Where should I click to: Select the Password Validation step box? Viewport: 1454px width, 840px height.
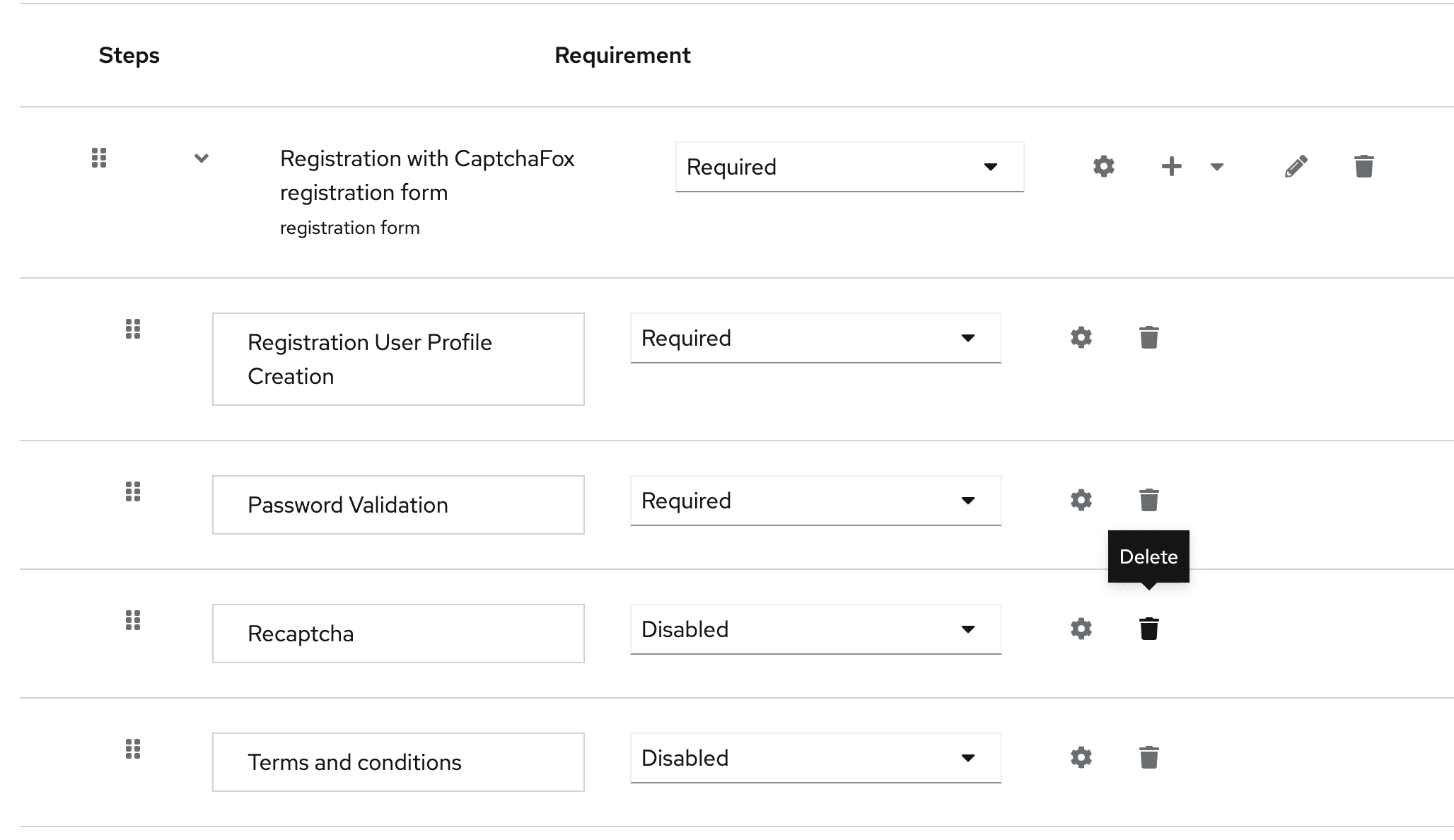pos(398,505)
